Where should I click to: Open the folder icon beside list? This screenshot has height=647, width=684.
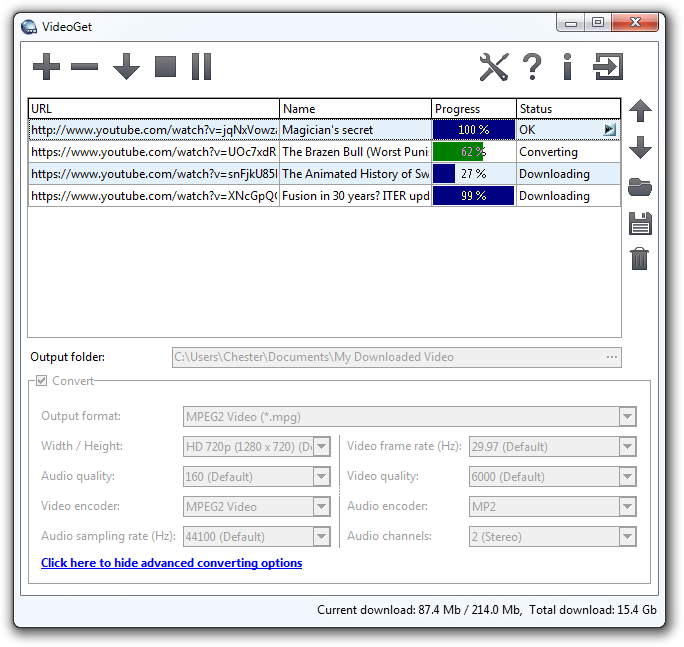pos(640,186)
